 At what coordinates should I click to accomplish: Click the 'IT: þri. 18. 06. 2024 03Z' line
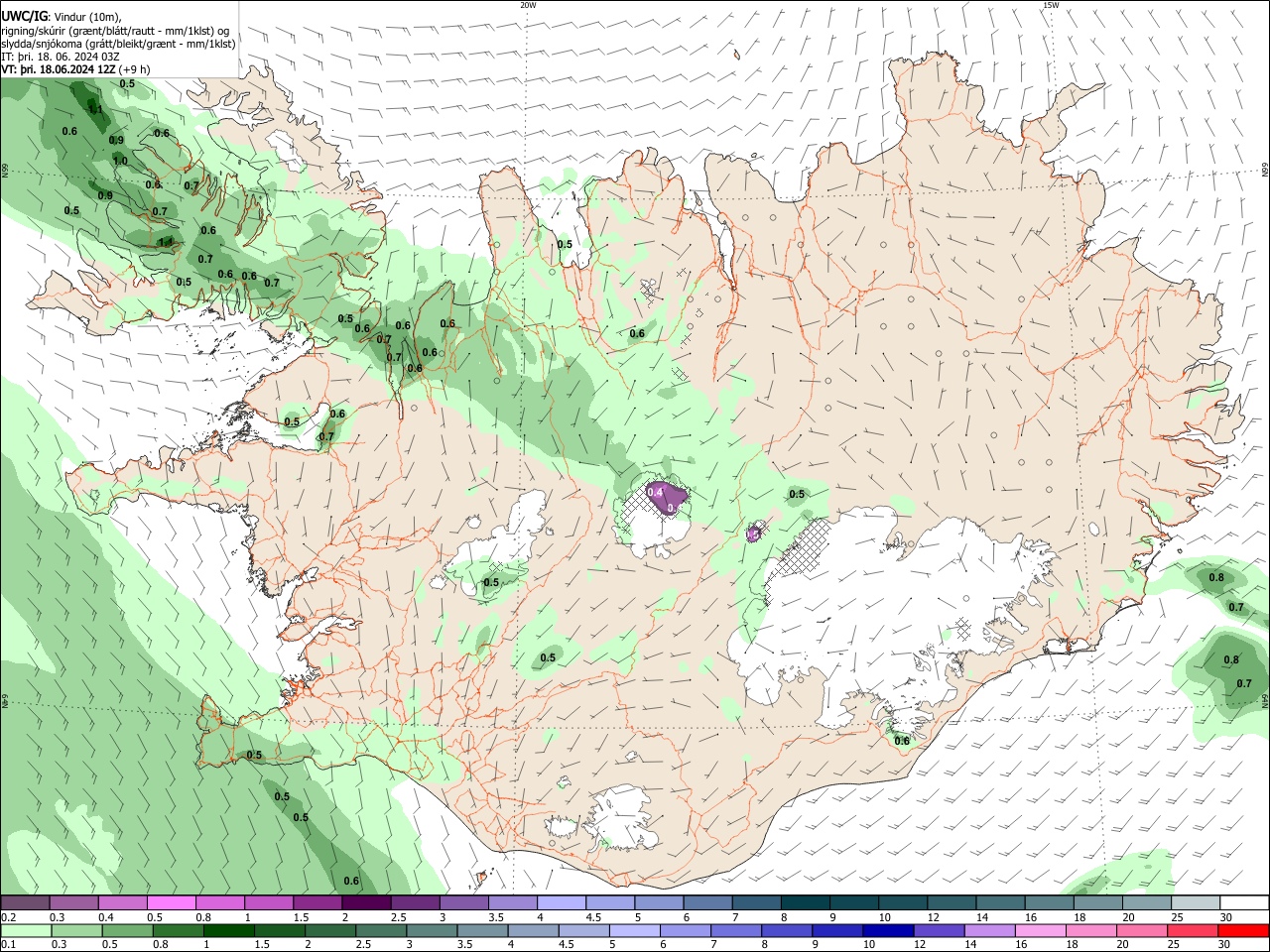pos(61,57)
